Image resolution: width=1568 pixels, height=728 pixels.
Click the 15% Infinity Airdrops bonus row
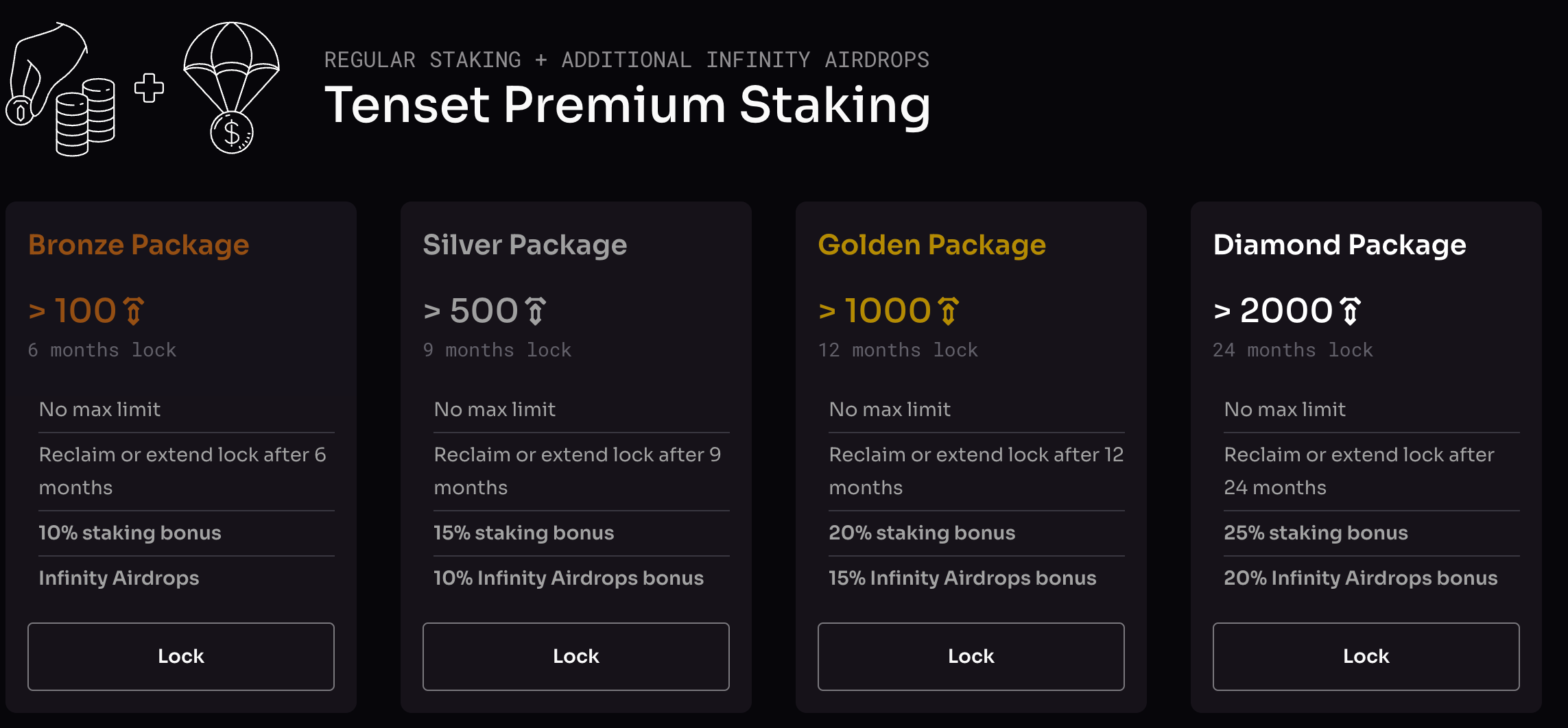977,579
